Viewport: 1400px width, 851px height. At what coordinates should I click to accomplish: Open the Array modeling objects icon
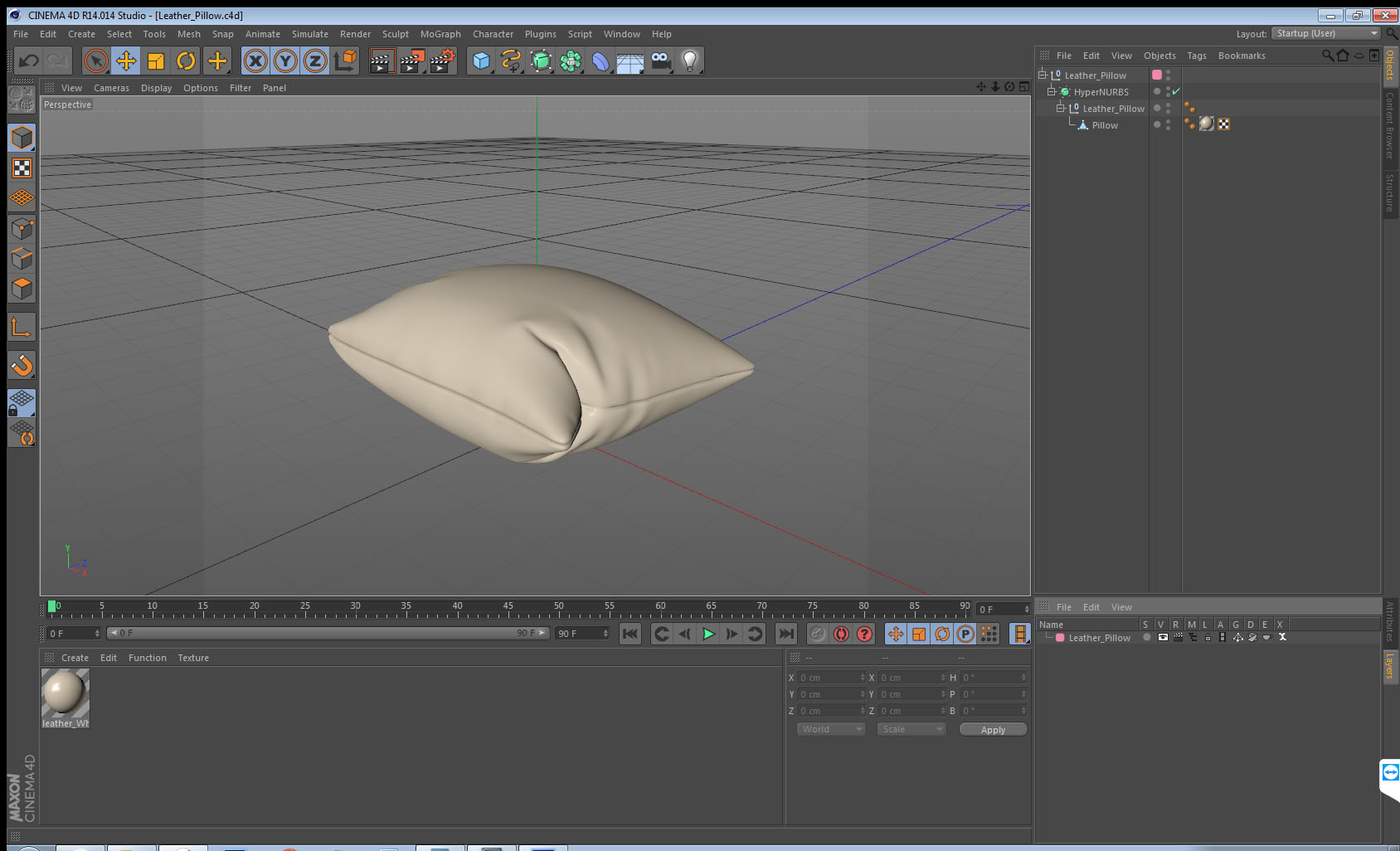click(x=571, y=61)
